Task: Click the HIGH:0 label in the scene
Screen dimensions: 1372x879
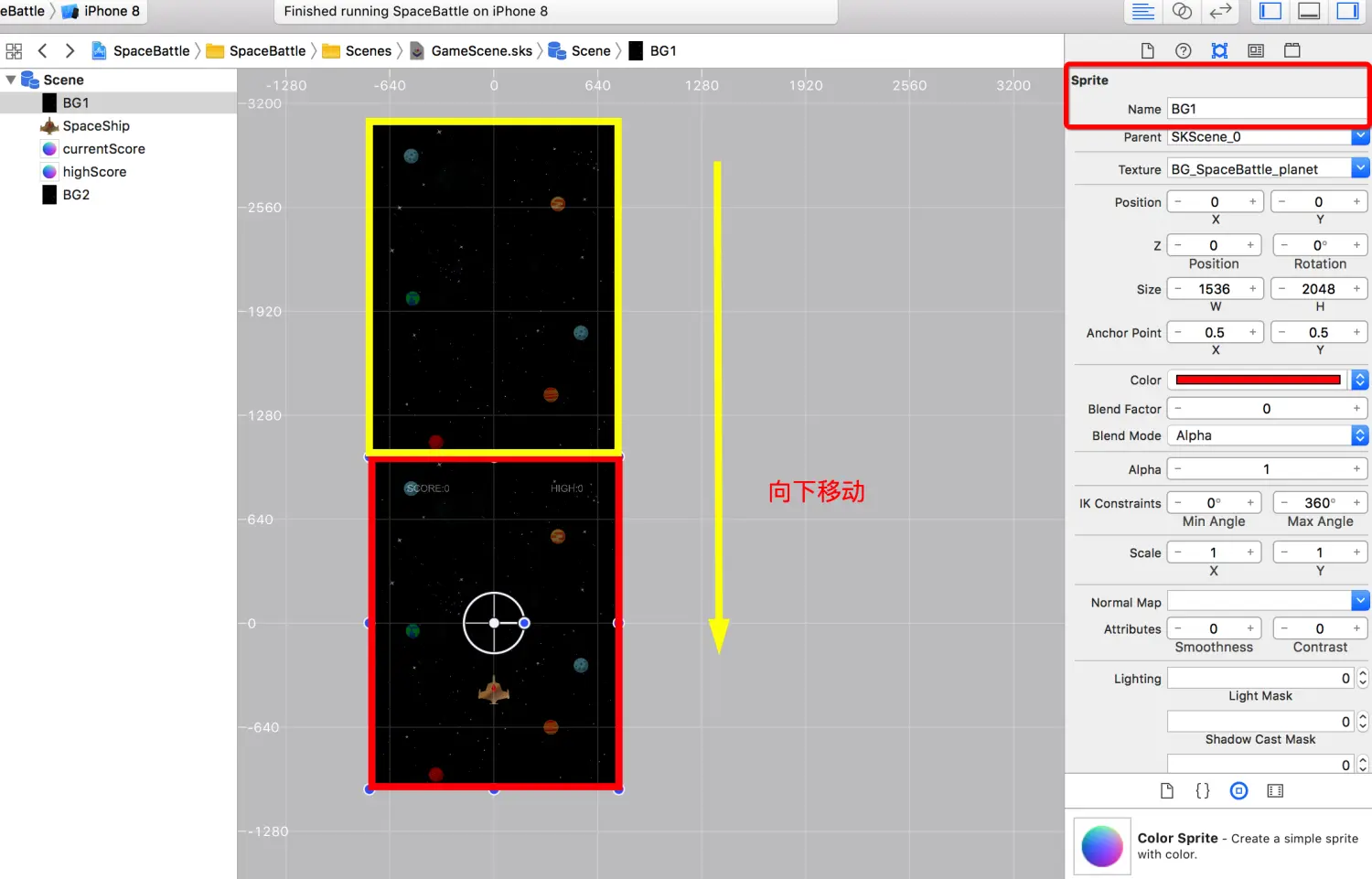Action: tap(566, 488)
